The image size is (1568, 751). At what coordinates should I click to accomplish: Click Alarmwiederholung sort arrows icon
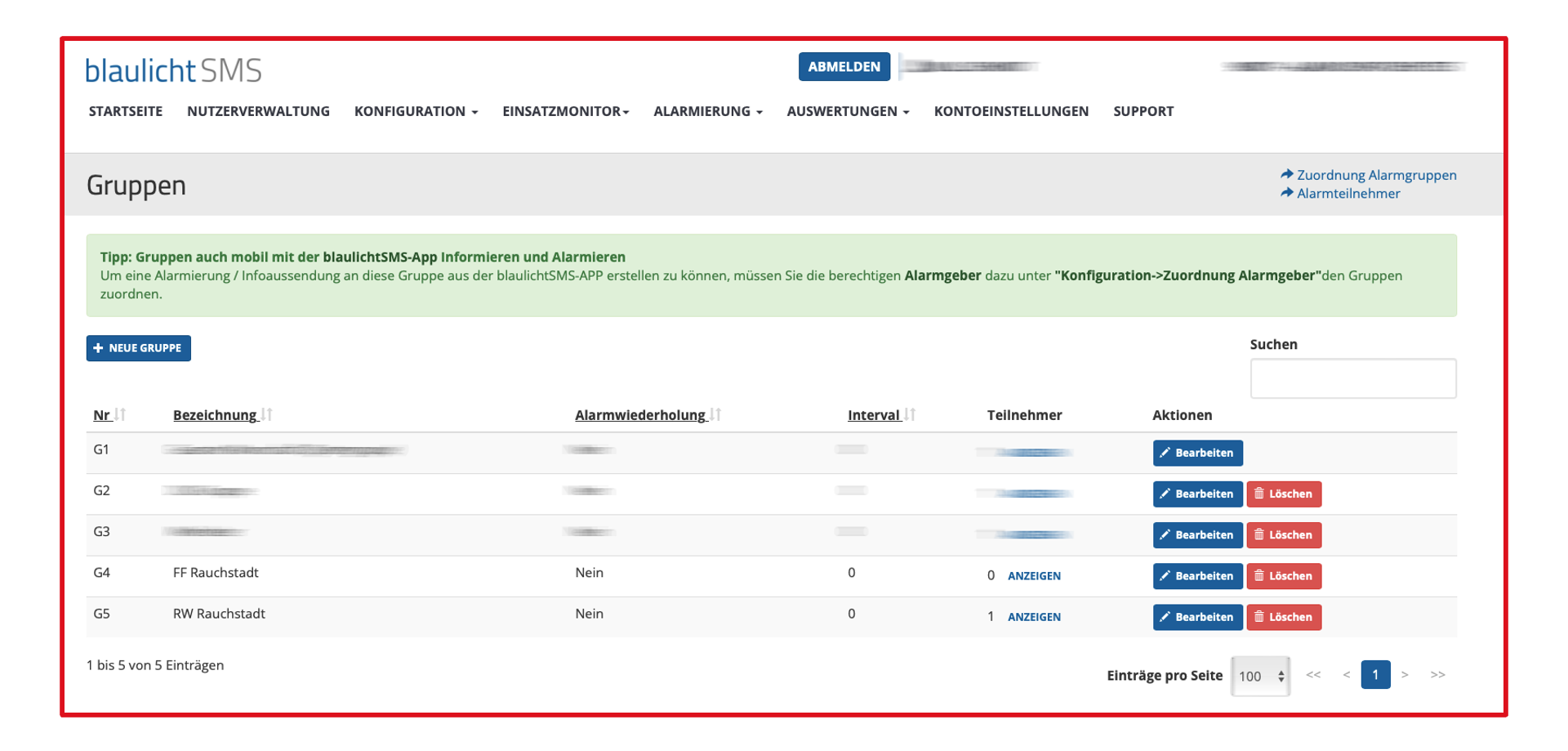click(715, 415)
